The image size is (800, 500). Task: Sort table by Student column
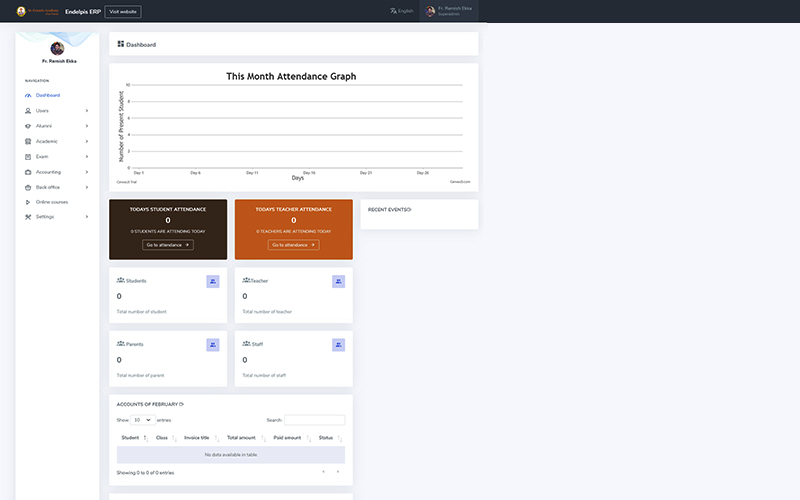click(134, 438)
